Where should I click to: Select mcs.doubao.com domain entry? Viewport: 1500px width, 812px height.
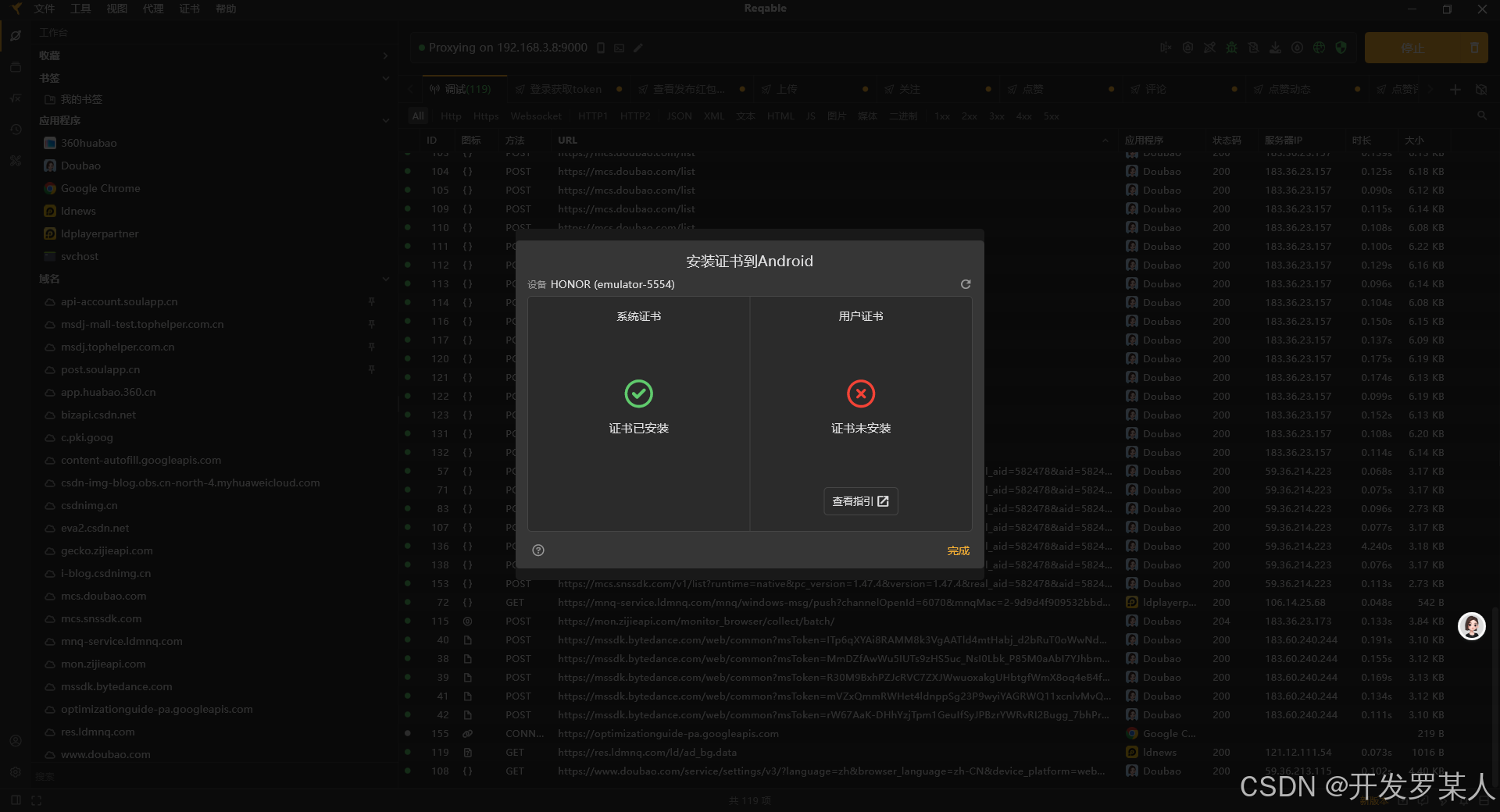pos(103,596)
